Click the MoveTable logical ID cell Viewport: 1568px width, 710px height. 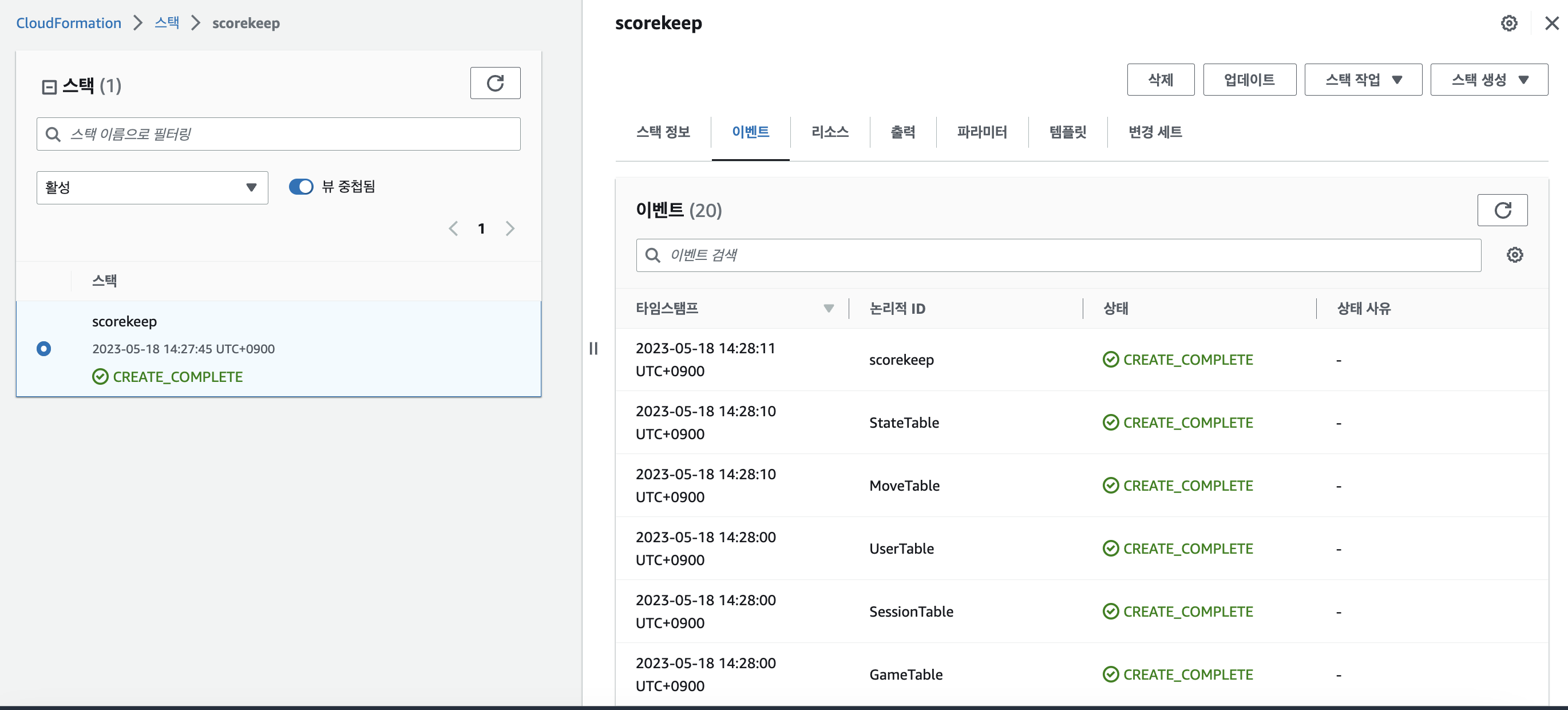tap(904, 486)
